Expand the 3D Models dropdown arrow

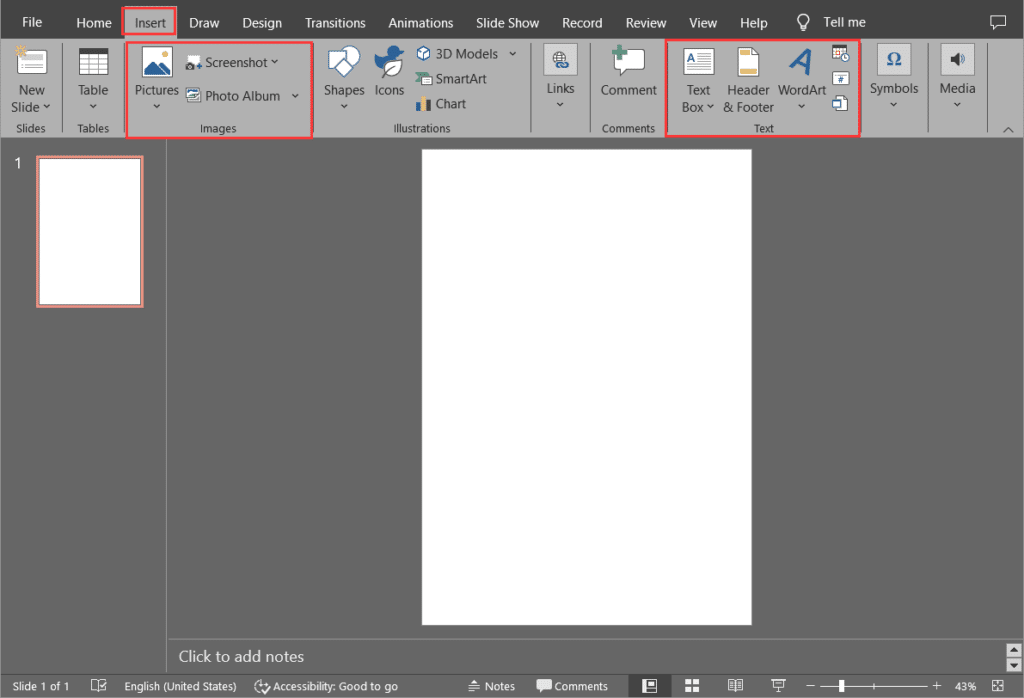512,53
